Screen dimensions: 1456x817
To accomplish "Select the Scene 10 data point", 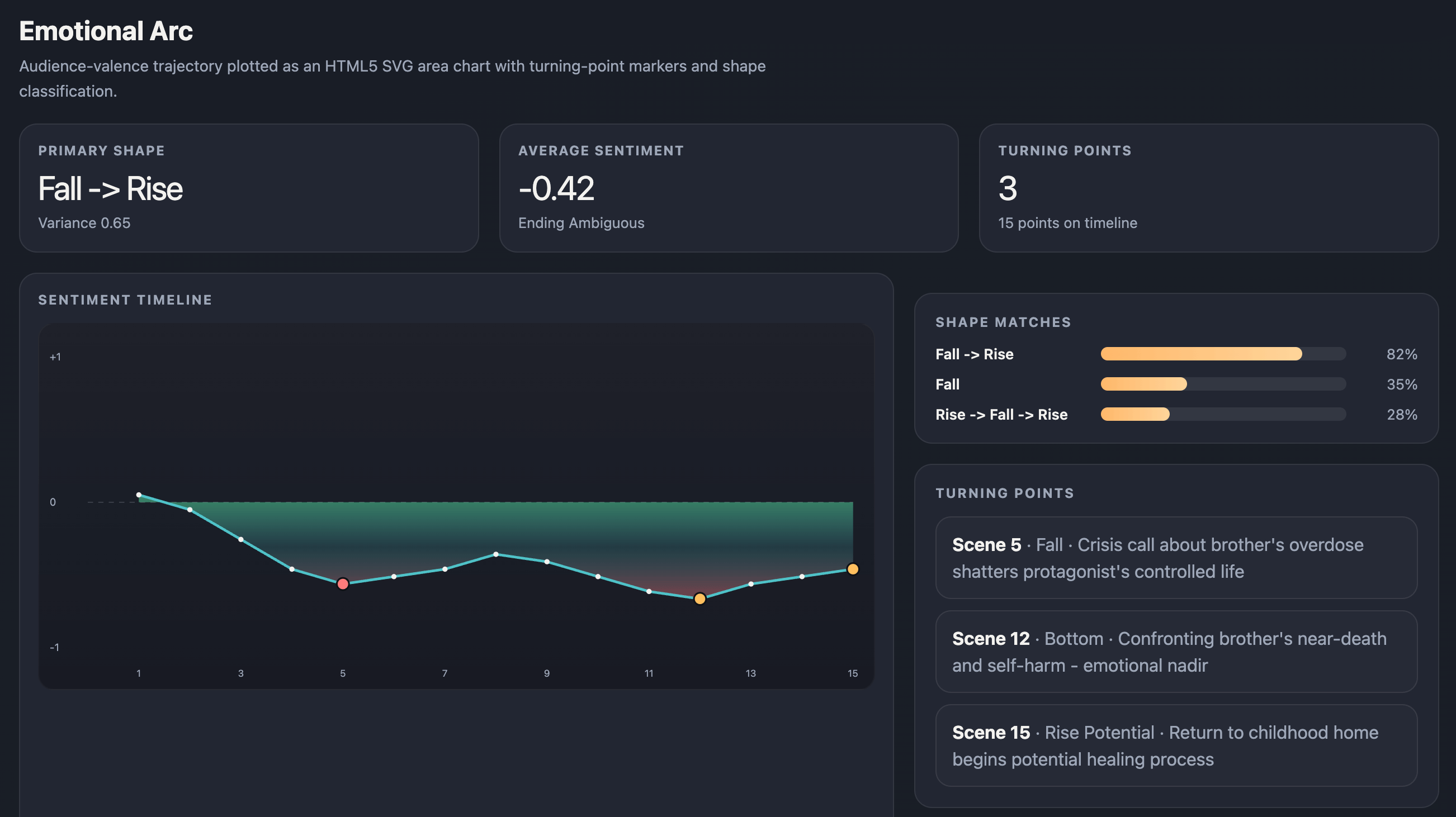I will [598, 576].
